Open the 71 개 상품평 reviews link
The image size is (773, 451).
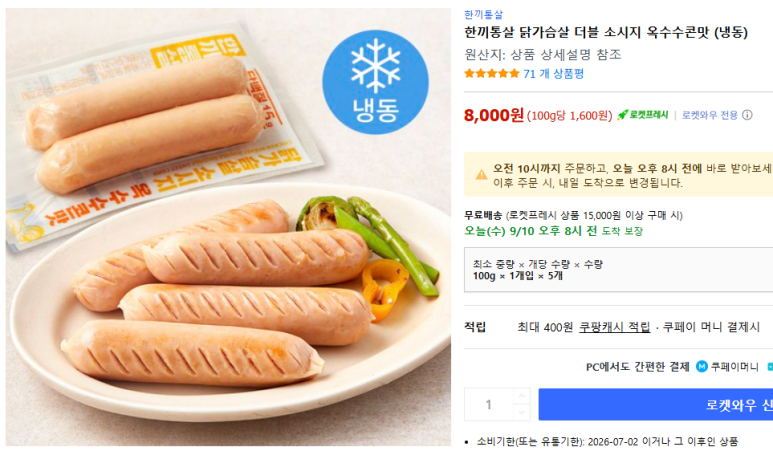click(554, 74)
